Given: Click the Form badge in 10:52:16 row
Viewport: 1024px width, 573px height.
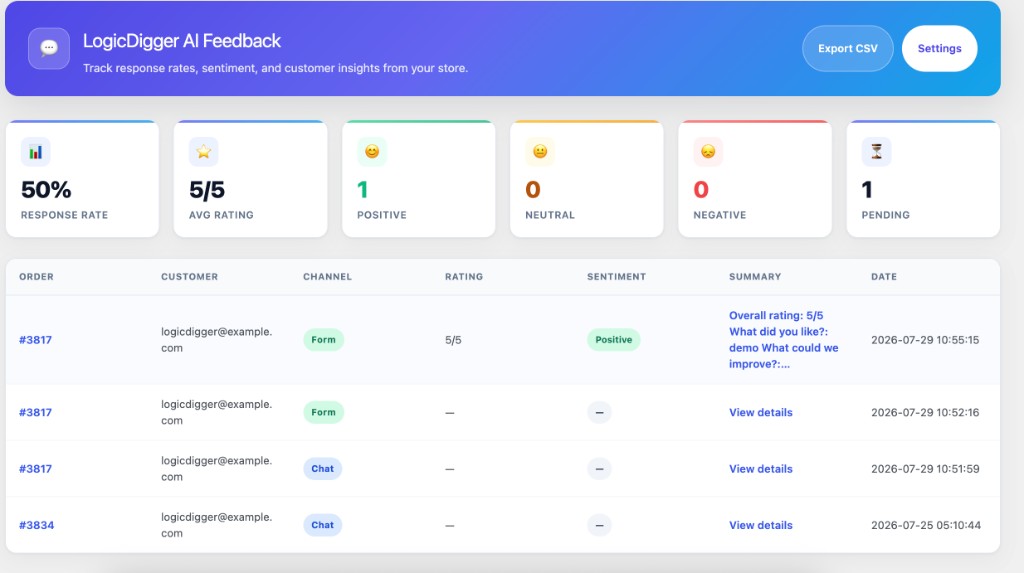Looking at the screenshot, I should [323, 412].
